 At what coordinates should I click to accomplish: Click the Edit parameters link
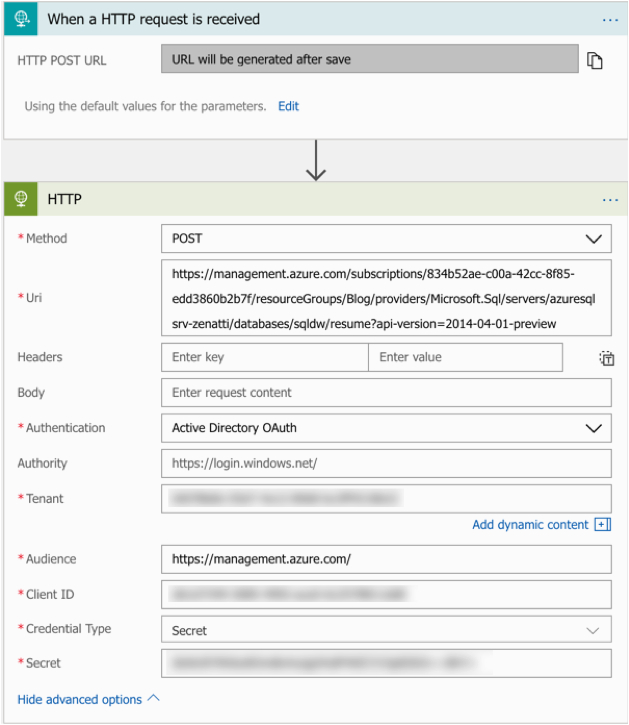(288, 106)
